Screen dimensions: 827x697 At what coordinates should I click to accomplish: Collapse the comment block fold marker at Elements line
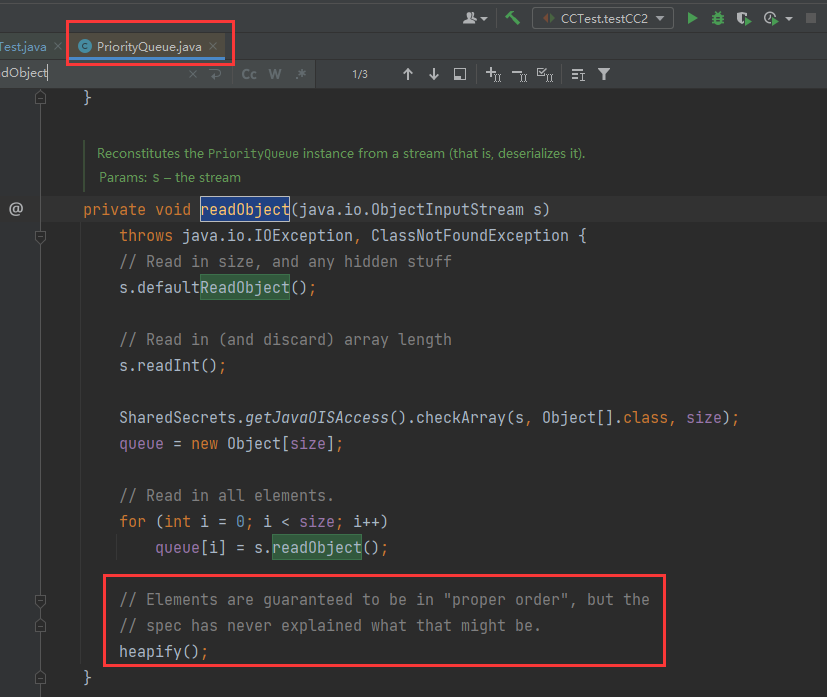click(x=41, y=600)
